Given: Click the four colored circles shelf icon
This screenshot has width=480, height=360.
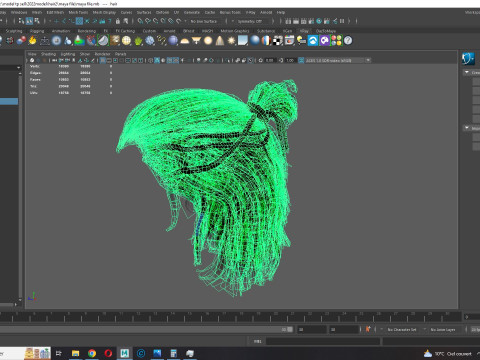Looking at the screenshot, I should 336,41.
